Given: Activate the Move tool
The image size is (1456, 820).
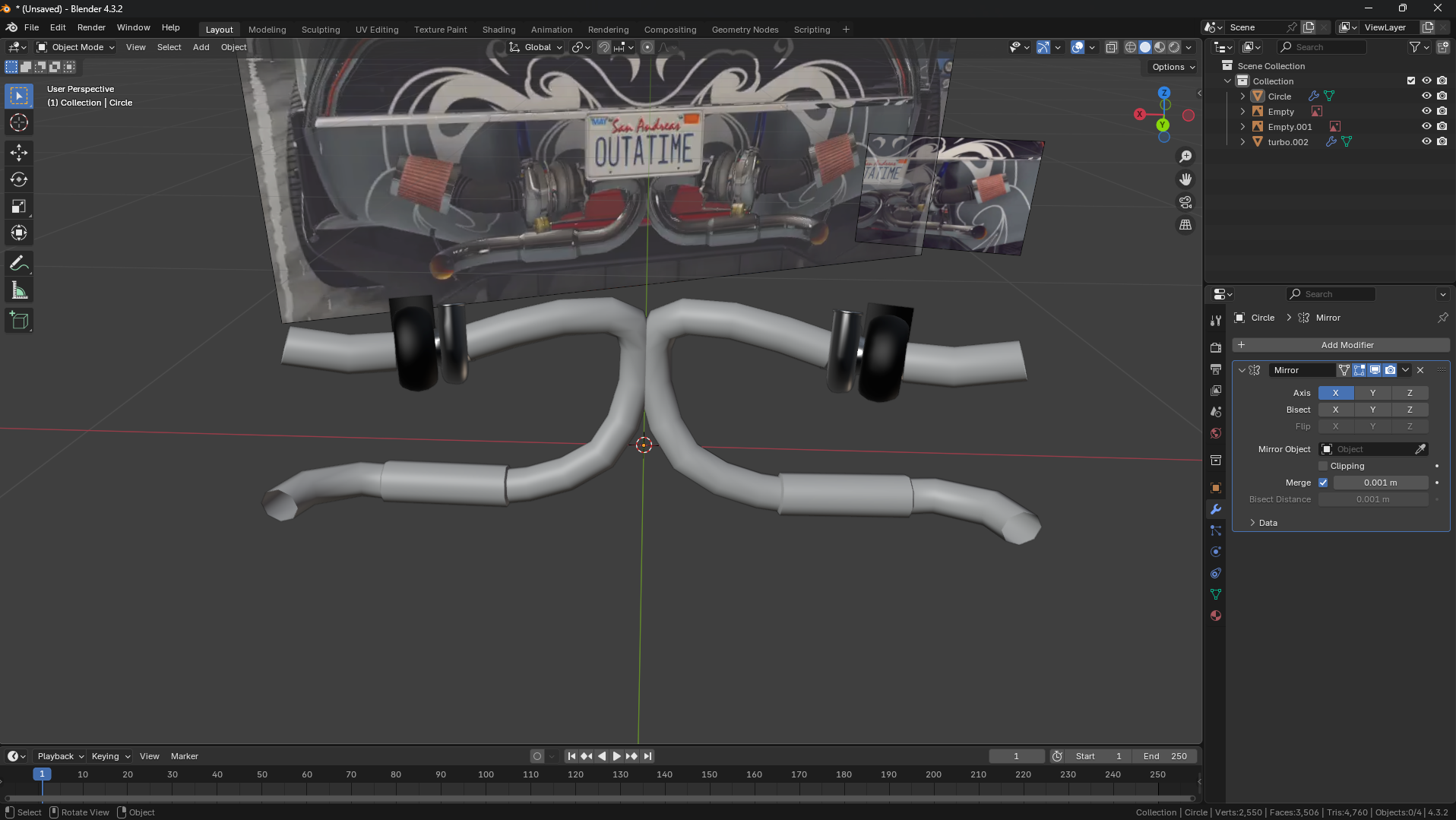Looking at the screenshot, I should 19,153.
